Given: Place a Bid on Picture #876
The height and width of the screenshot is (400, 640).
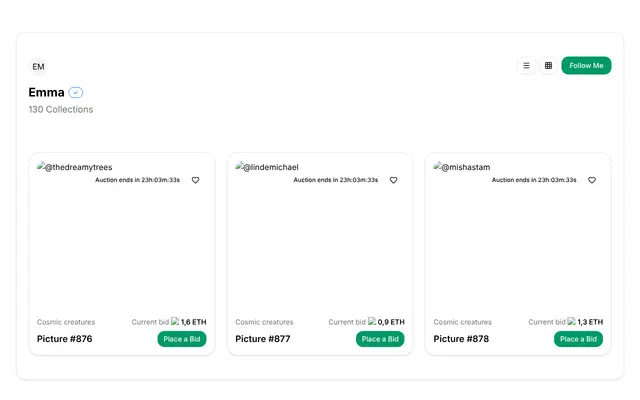Looking at the screenshot, I should coord(182,339).
